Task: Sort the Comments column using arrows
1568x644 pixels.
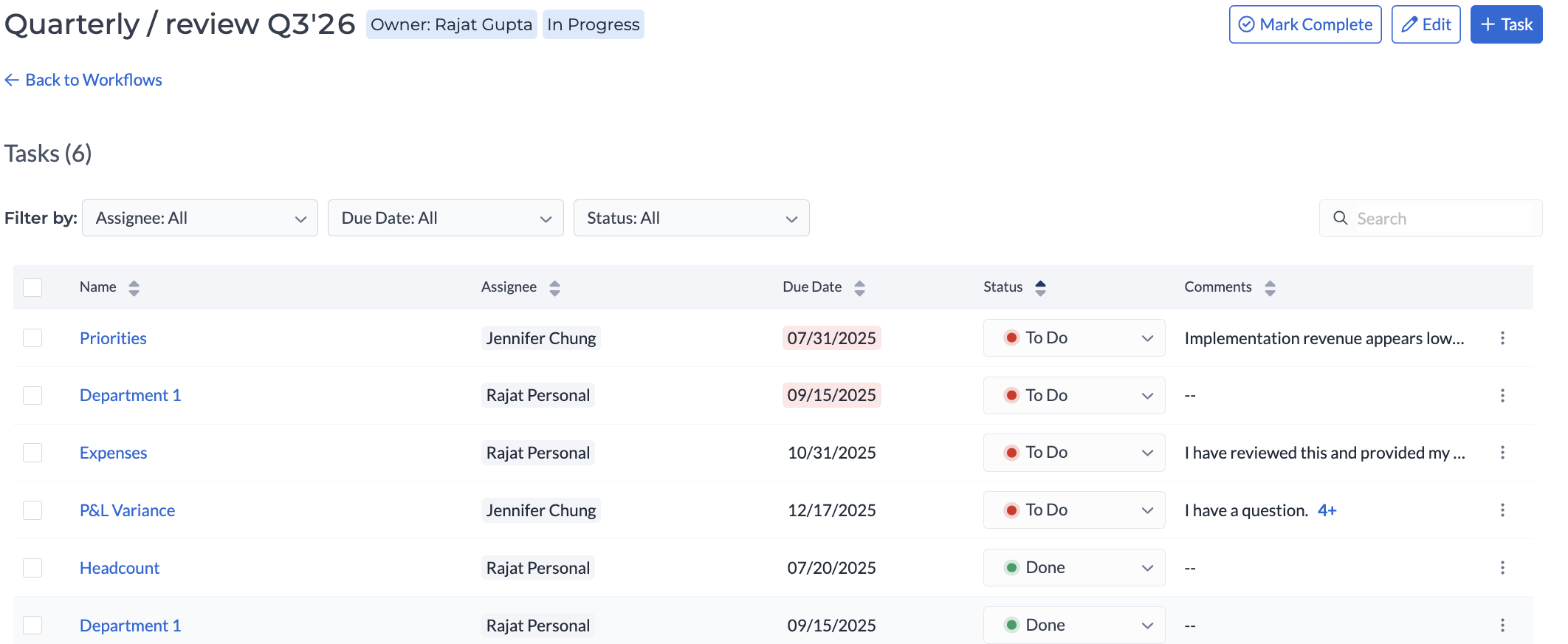Action: click(x=1270, y=287)
